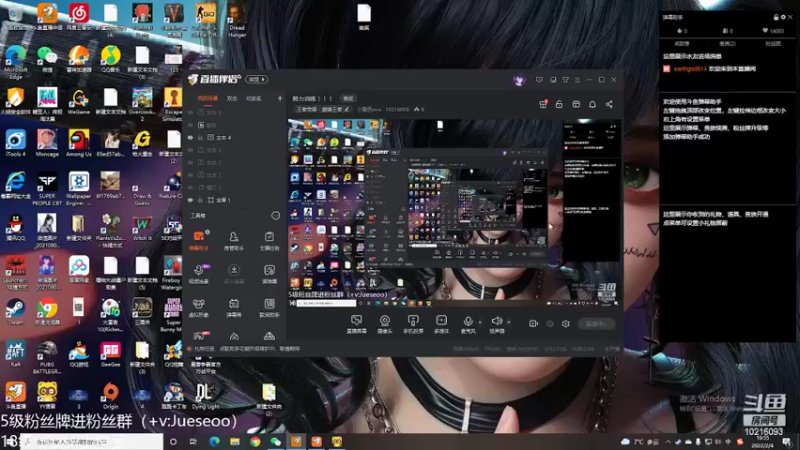This screenshot has width=800, height=450.
Task: Click the pencil edit icon beside game category
Action: click(x=347, y=109)
